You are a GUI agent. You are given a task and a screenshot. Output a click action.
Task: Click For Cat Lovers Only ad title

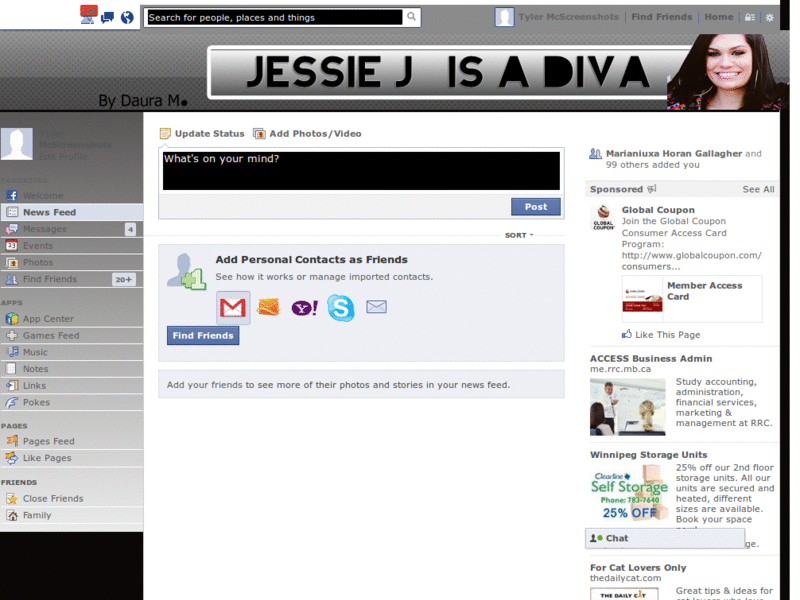tap(638, 568)
